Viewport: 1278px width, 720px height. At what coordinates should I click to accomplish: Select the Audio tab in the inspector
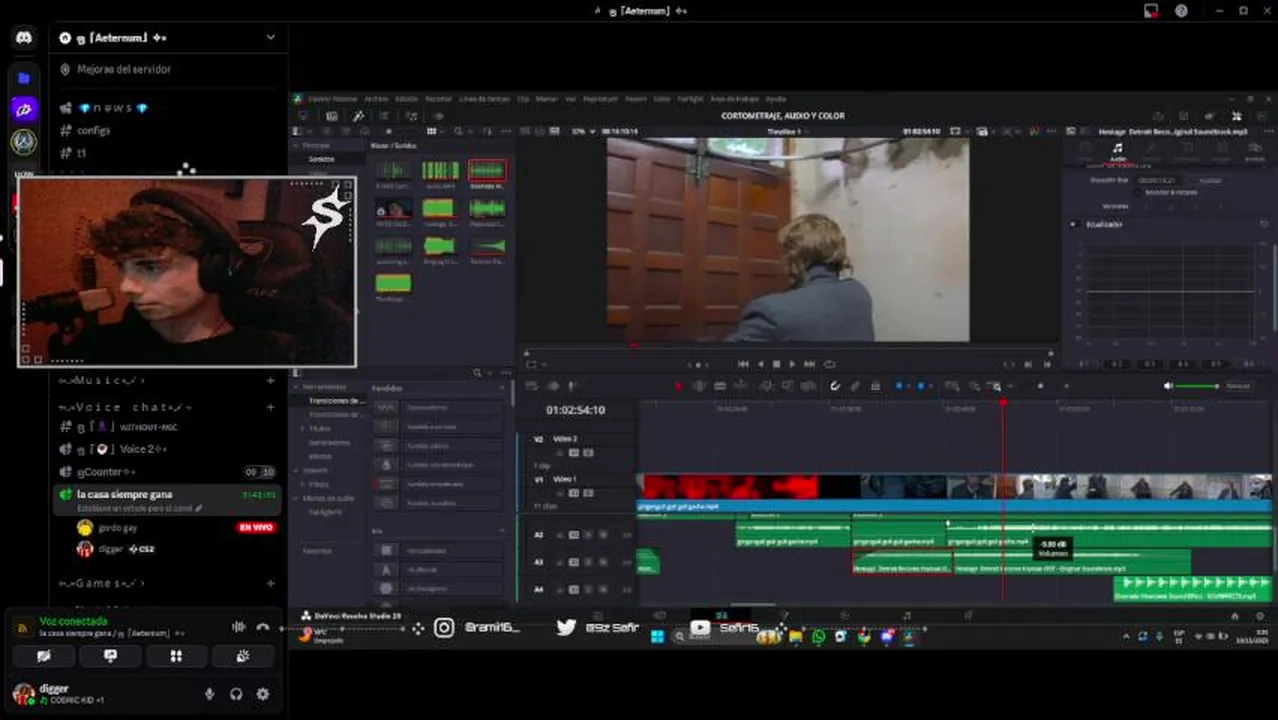point(1117,151)
